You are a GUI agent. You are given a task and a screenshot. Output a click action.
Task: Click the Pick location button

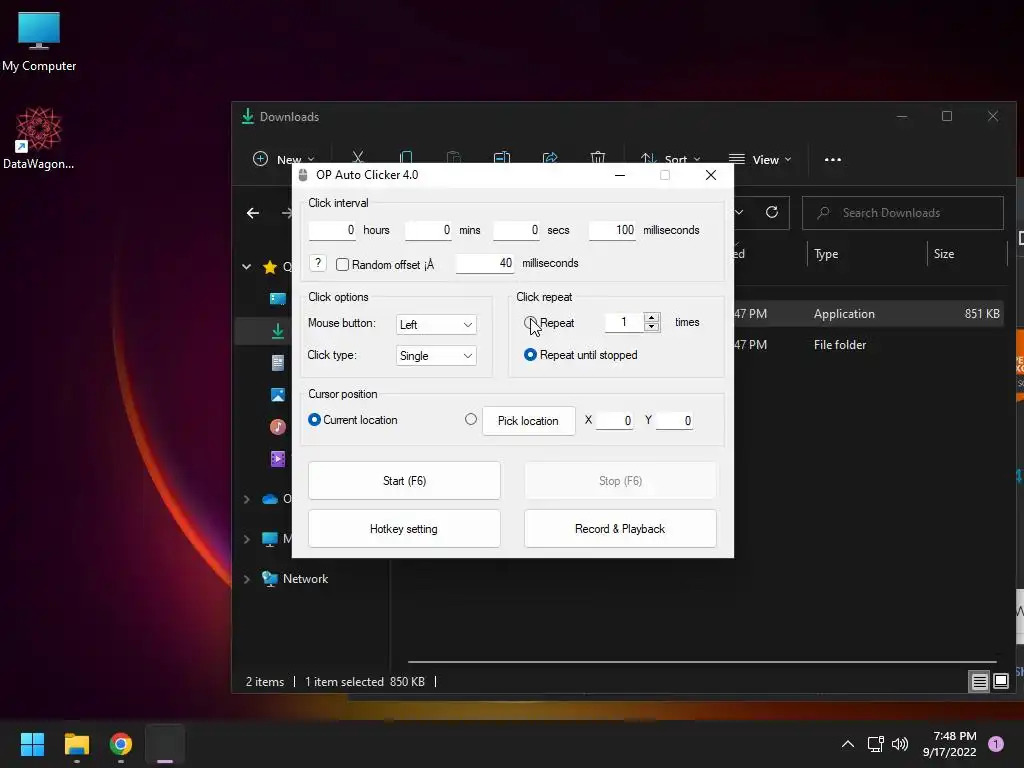coord(528,421)
